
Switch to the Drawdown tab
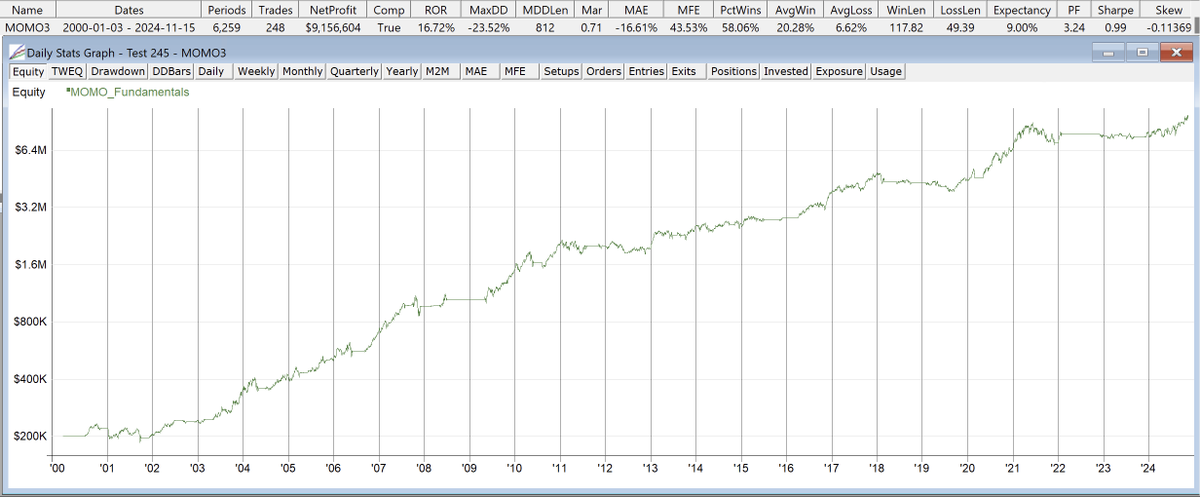[x=118, y=71]
